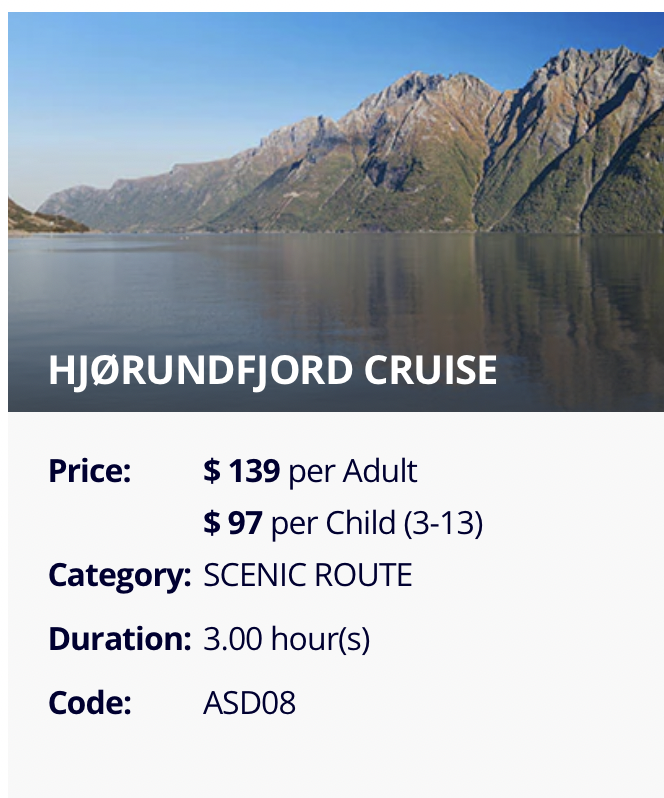The width and height of the screenshot is (664, 798).
Task: Click the Category label
Action: 120,576
